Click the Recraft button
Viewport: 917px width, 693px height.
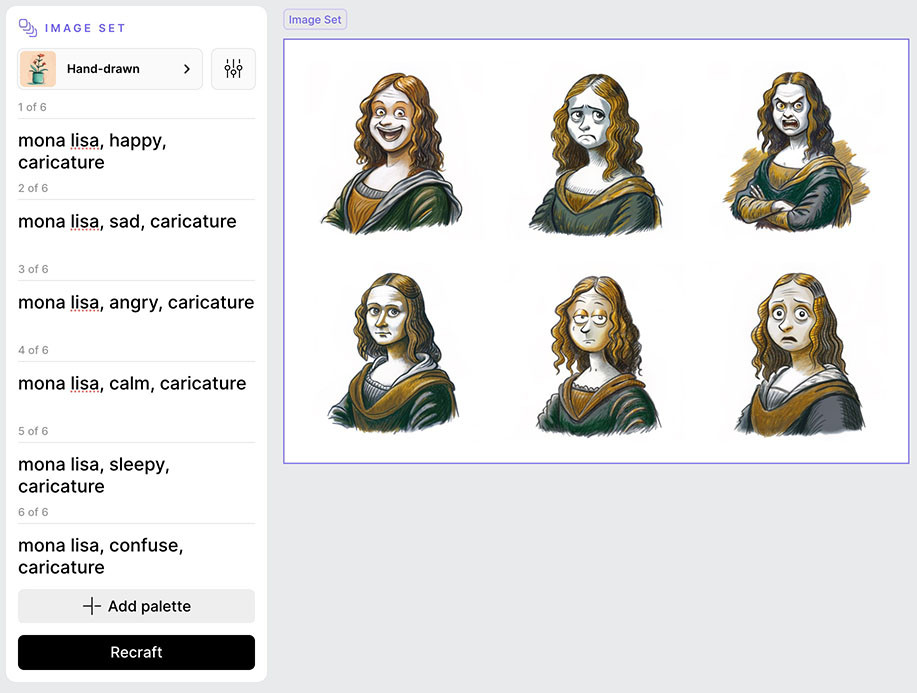pos(136,652)
